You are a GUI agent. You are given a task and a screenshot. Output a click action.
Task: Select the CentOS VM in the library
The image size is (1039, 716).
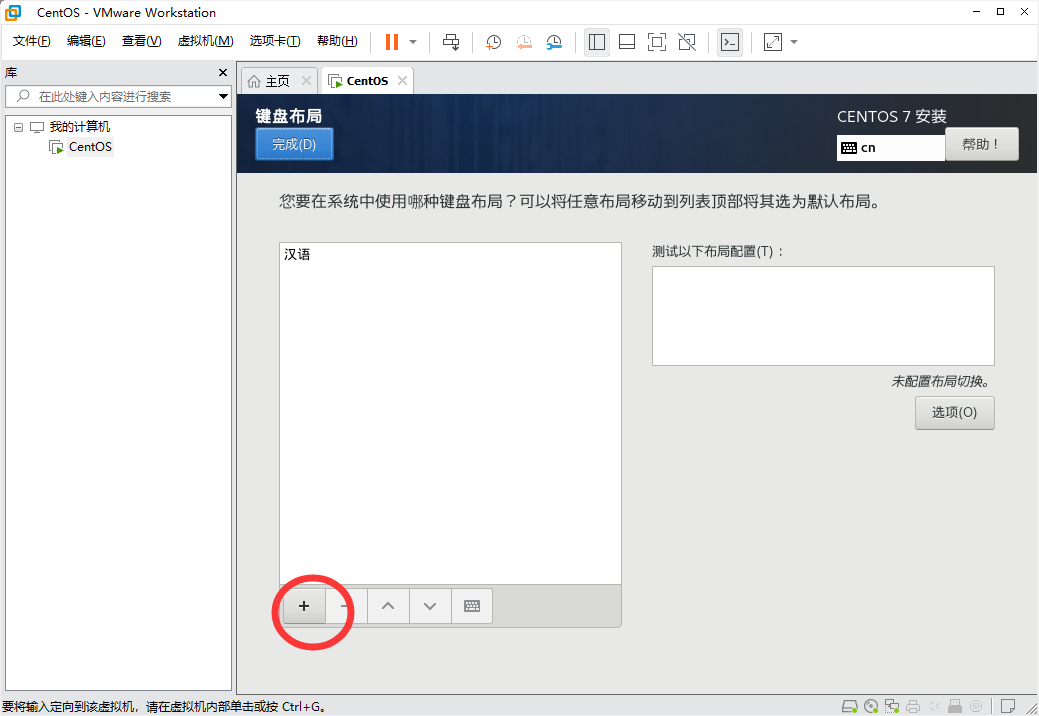90,146
